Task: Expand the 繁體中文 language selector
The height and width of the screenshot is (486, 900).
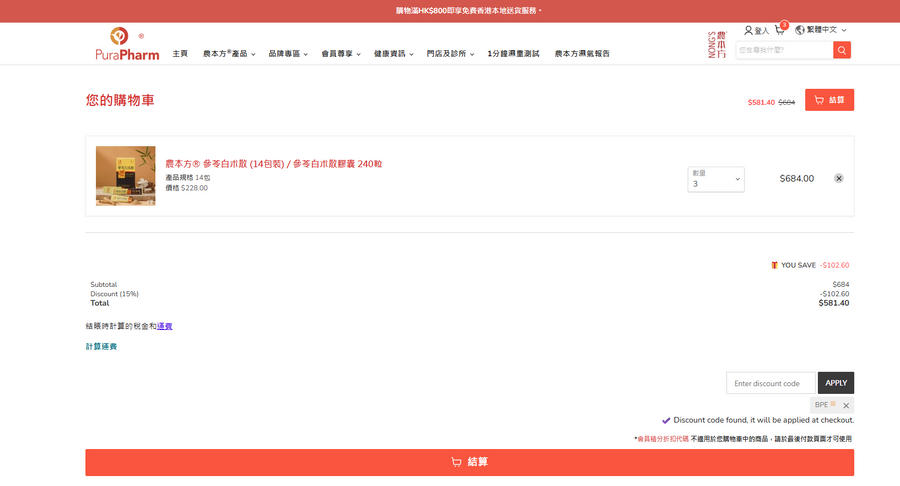Action: [x=826, y=30]
